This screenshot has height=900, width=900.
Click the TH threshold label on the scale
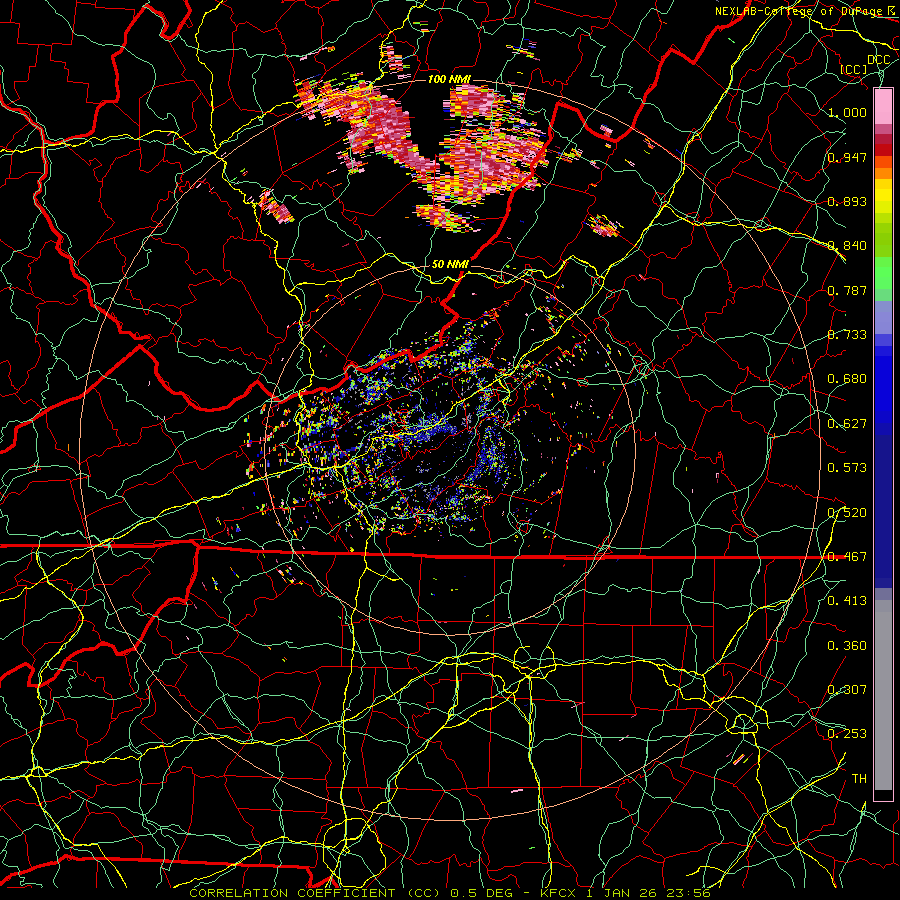[x=859, y=779]
